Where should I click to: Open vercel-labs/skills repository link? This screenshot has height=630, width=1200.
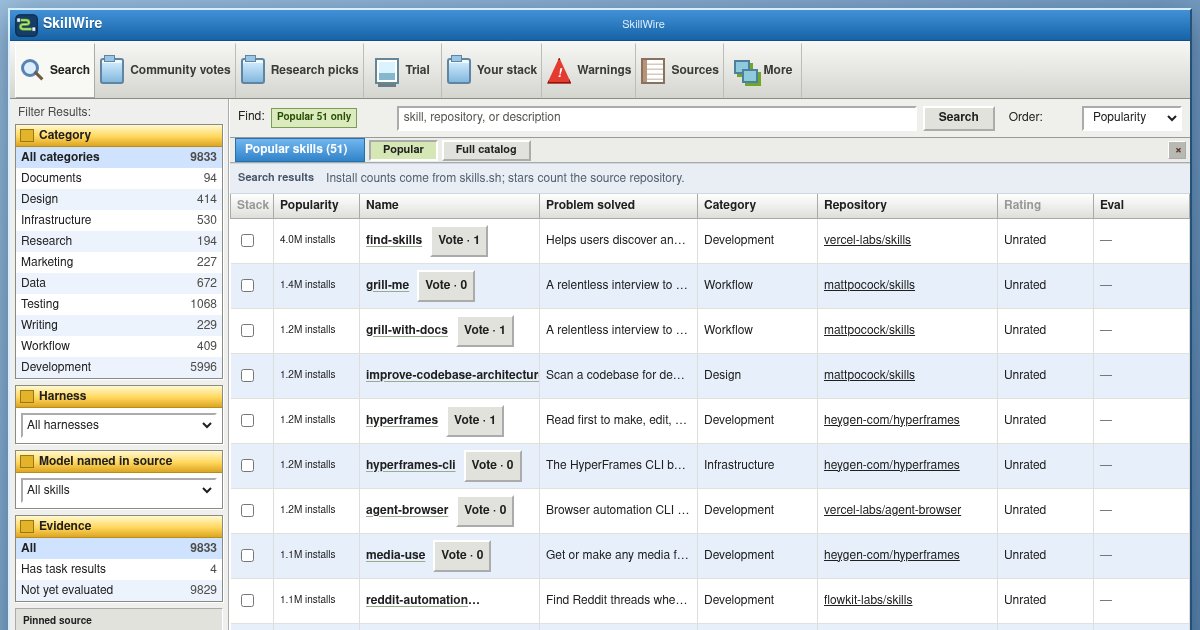(x=867, y=240)
